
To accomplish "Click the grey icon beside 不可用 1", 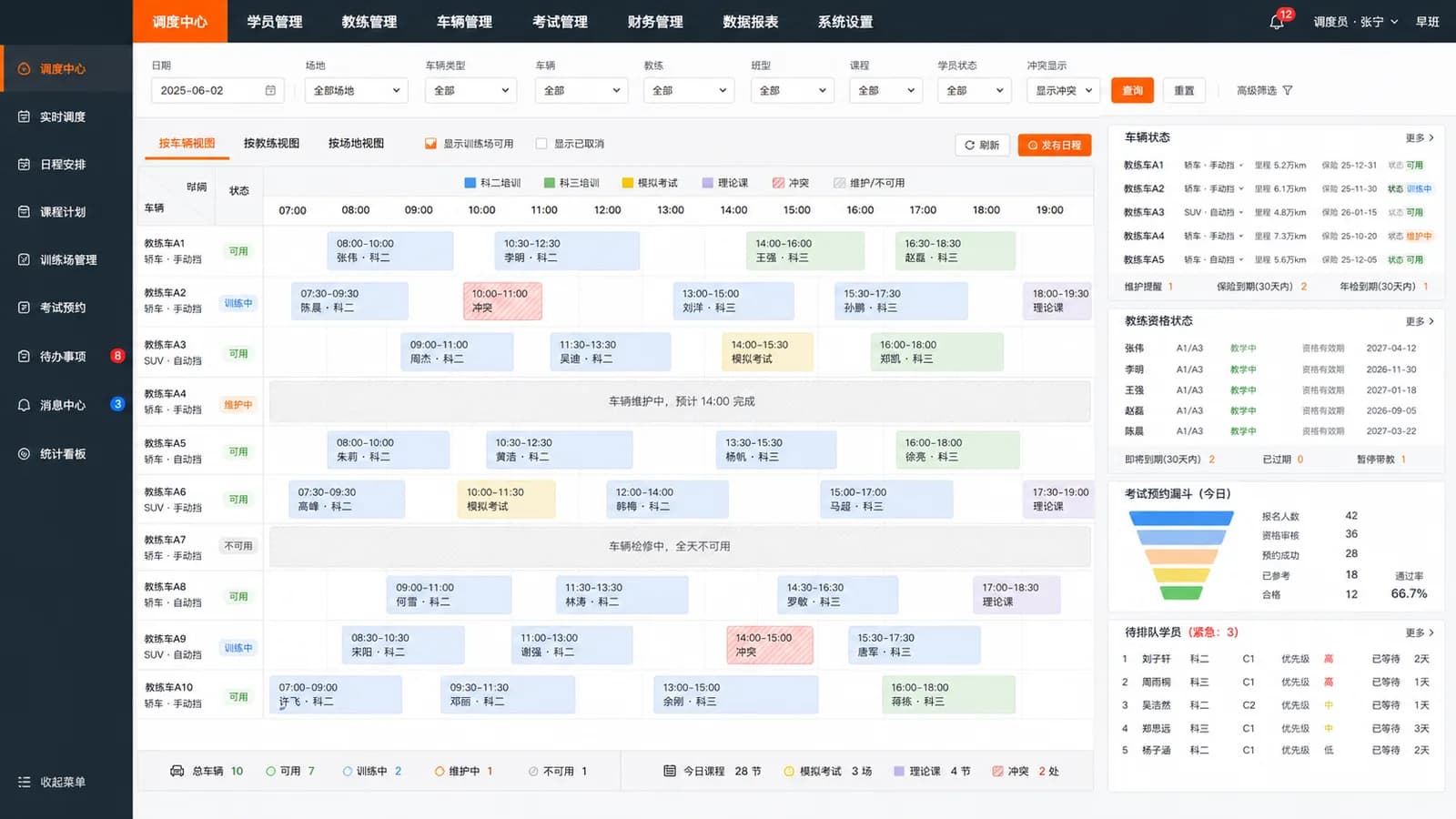I will click(533, 771).
